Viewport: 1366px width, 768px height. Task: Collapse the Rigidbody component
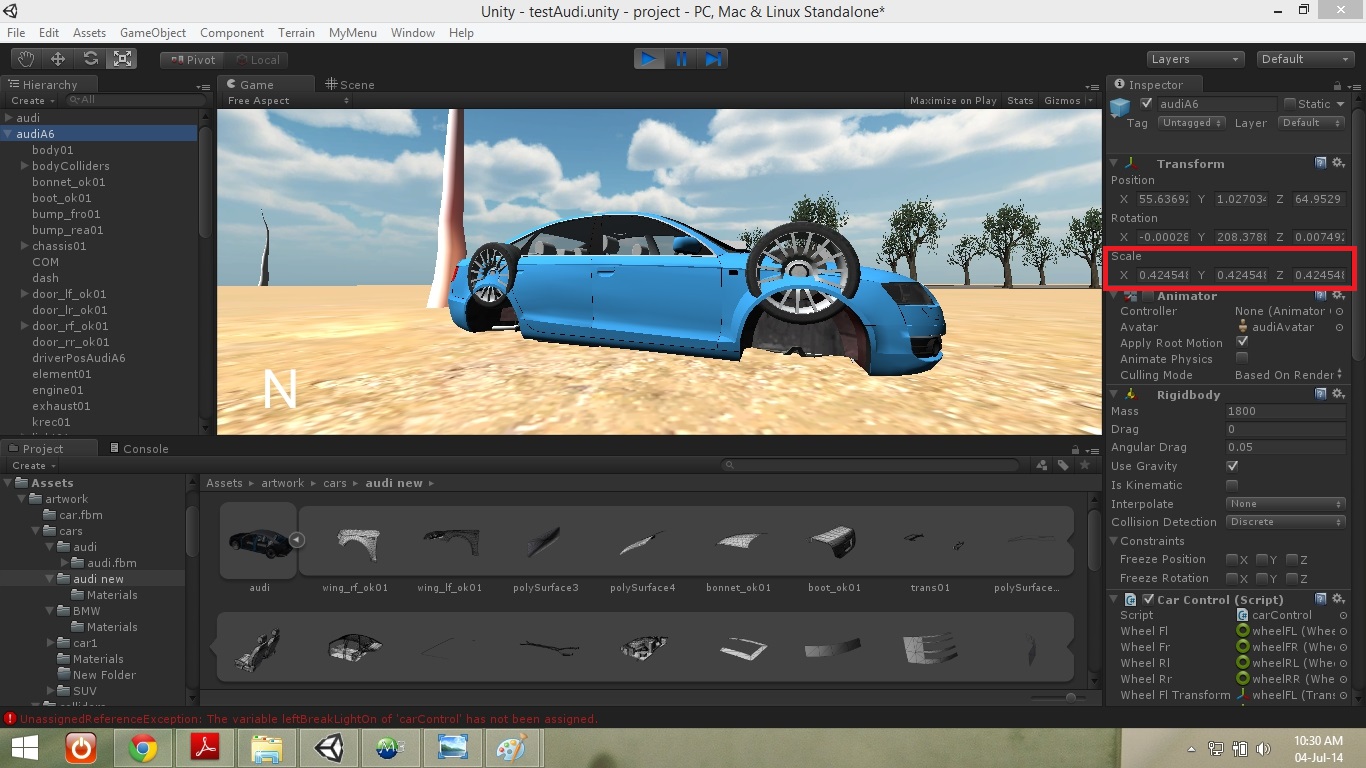coord(1115,394)
